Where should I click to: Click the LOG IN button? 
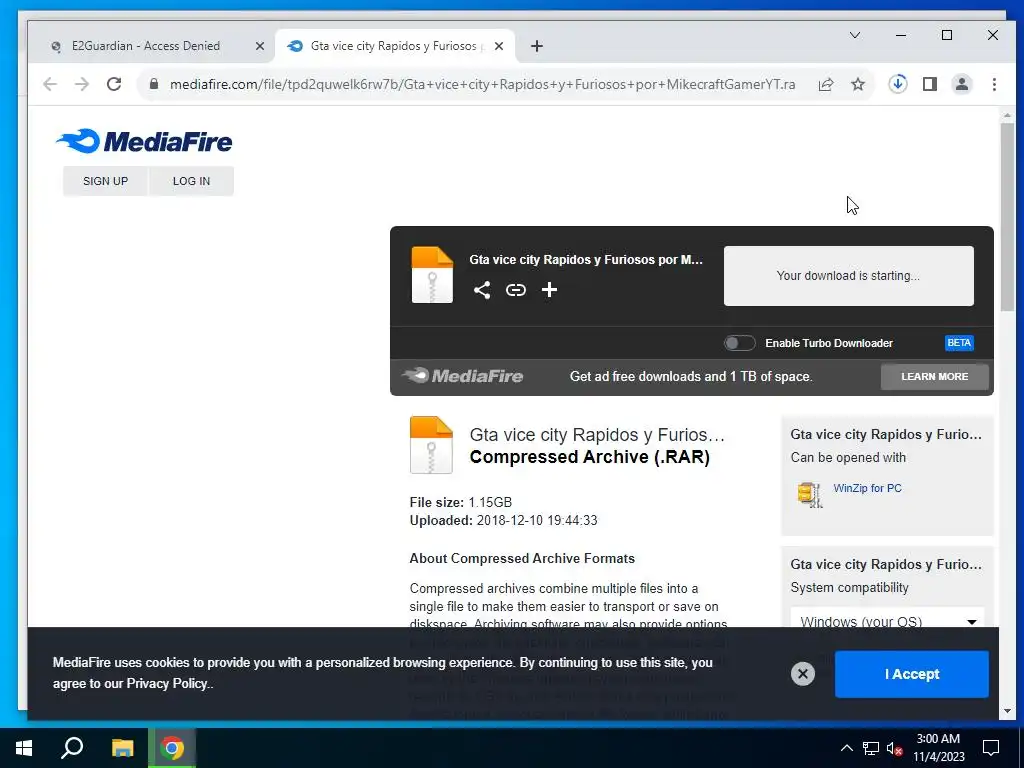[x=191, y=181]
